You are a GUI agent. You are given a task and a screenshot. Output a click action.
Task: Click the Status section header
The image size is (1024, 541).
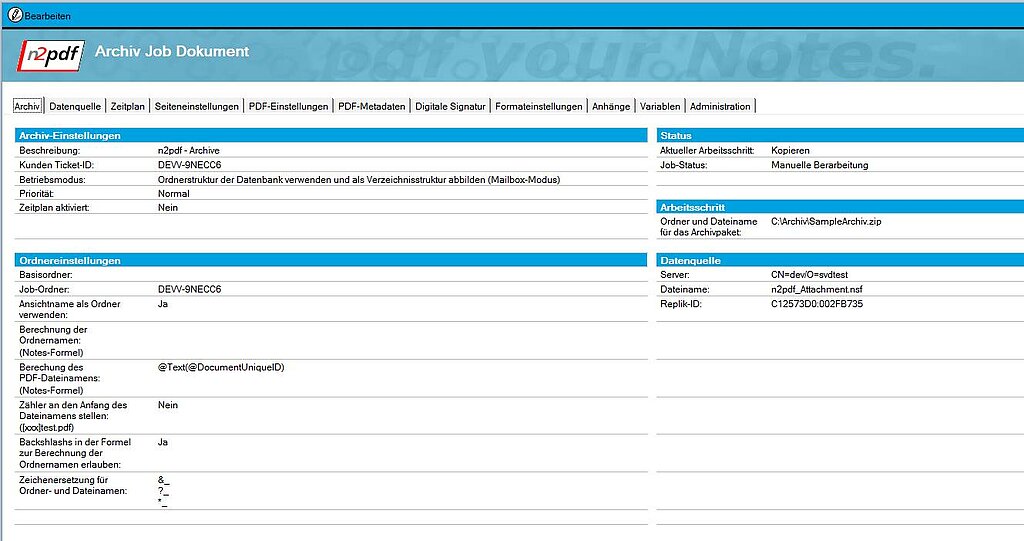coord(840,135)
